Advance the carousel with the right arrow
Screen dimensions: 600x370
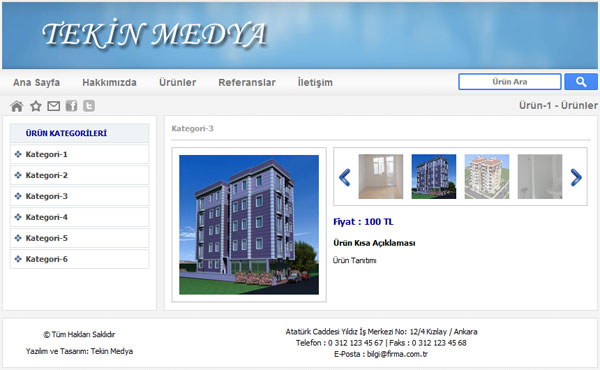click(x=576, y=177)
